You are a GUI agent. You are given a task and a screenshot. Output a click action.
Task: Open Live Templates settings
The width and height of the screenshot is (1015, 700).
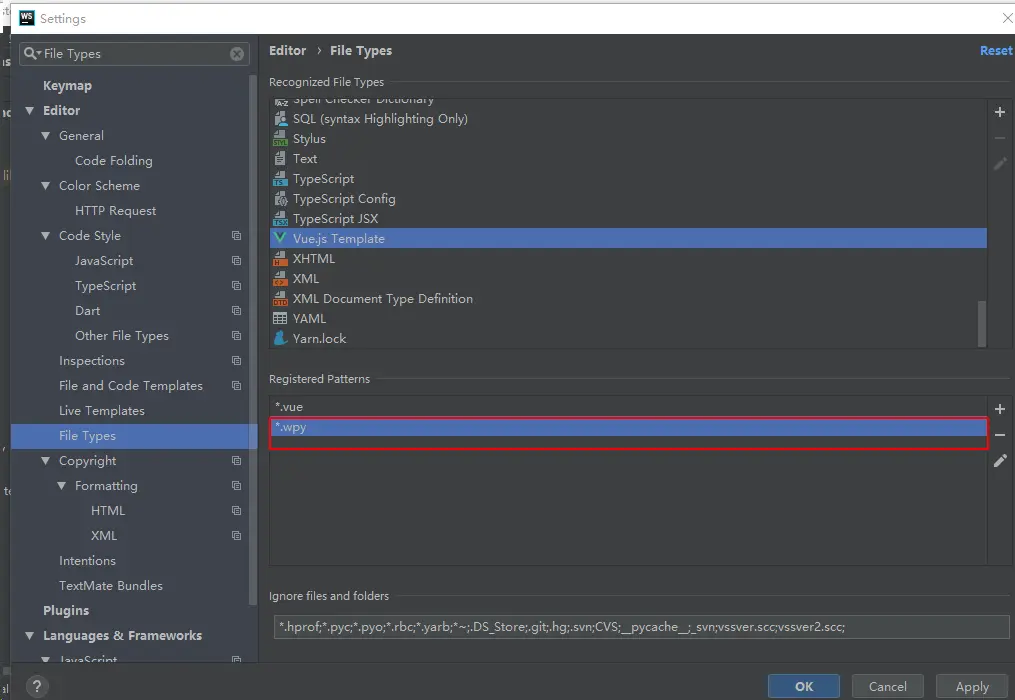coord(102,411)
